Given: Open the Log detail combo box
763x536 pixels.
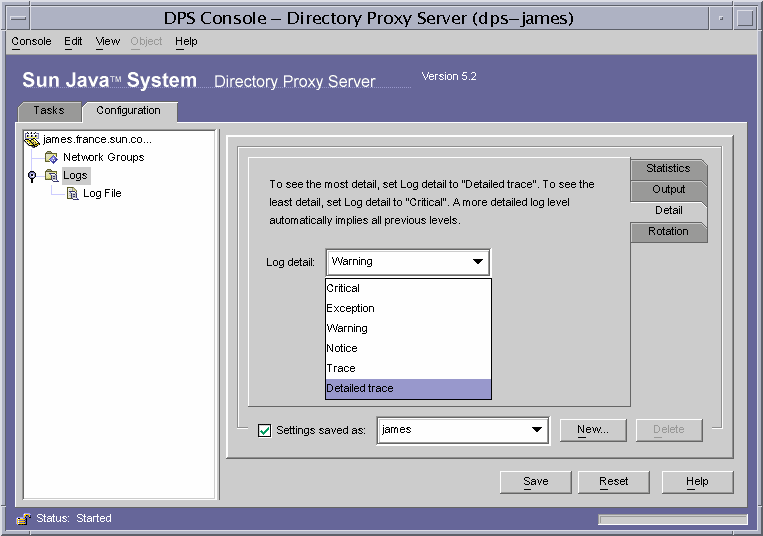Looking at the screenshot, I should click(x=408, y=262).
